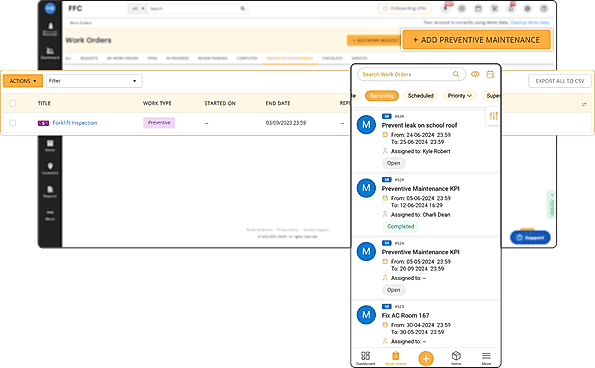Screen dimensions: 595x368
Task: Expand the Priority filter chip
Action: tap(460, 96)
